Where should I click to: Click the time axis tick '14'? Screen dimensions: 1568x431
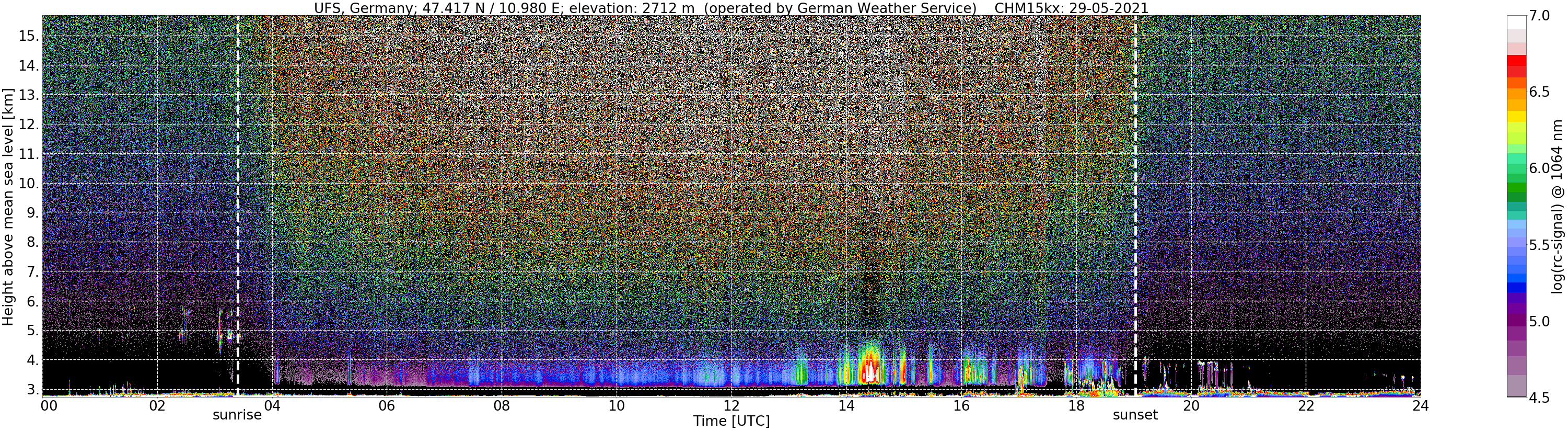click(x=846, y=405)
